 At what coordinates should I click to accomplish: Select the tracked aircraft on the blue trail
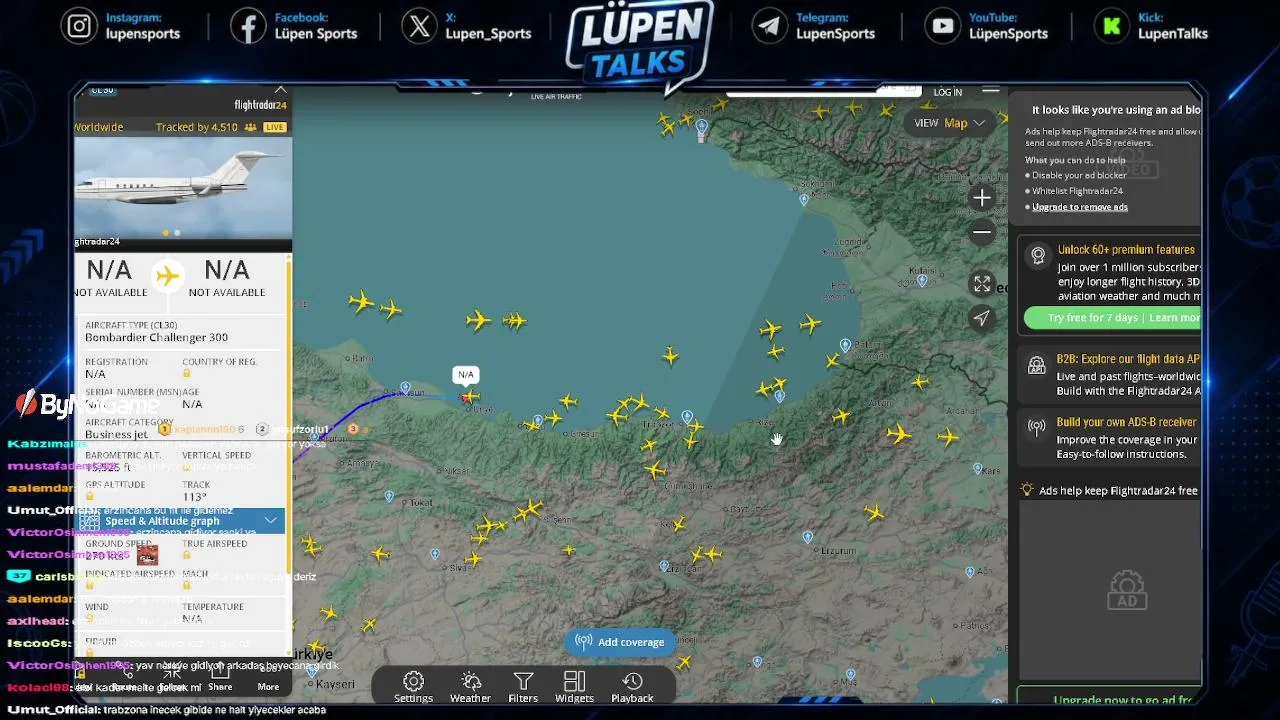click(x=468, y=397)
